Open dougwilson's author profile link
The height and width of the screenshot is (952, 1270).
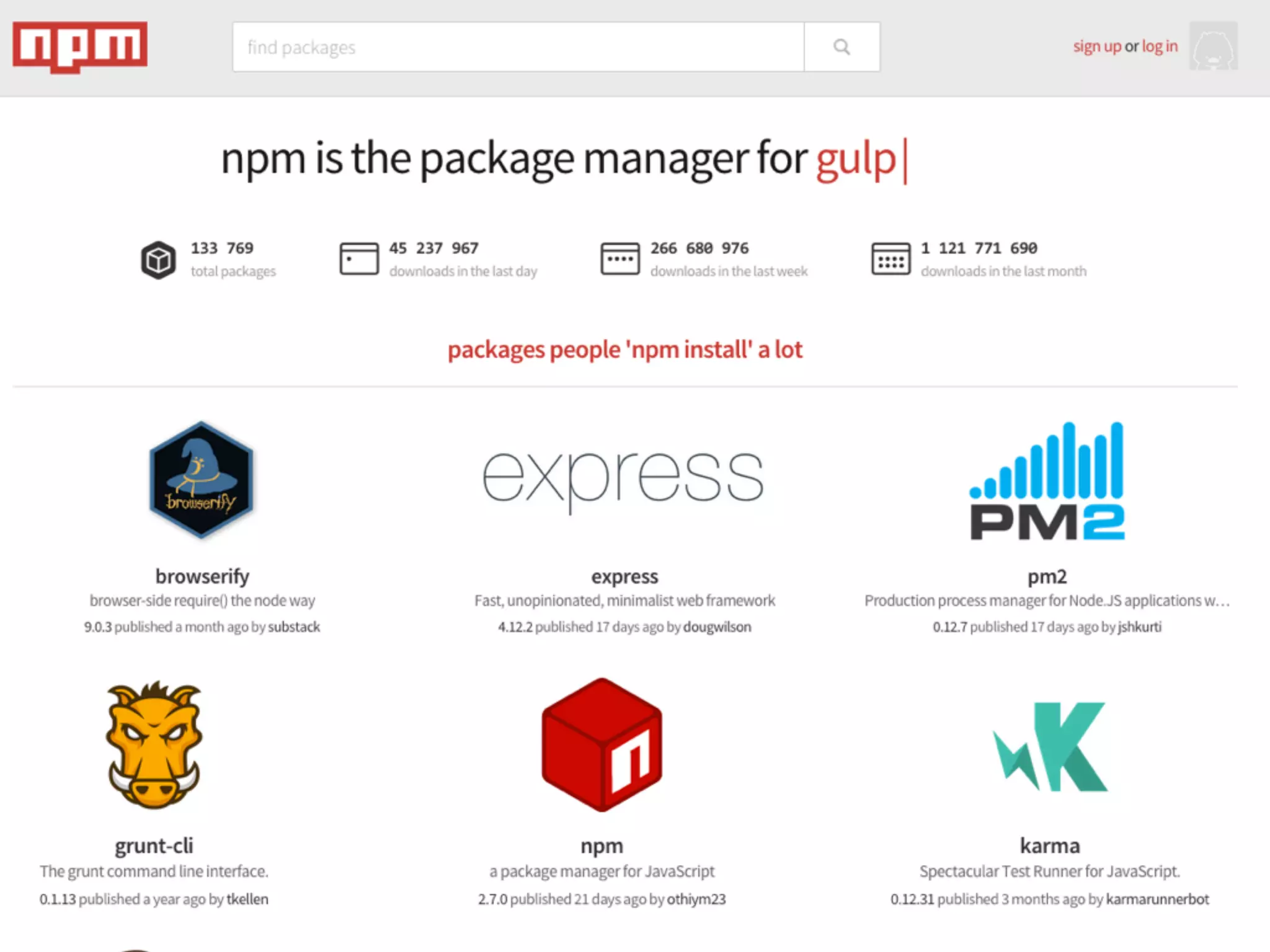[717, 627]
